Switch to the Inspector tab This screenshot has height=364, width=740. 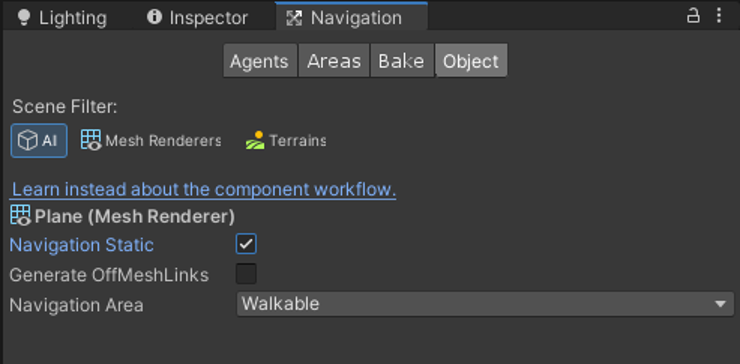(x=197, y=17)
